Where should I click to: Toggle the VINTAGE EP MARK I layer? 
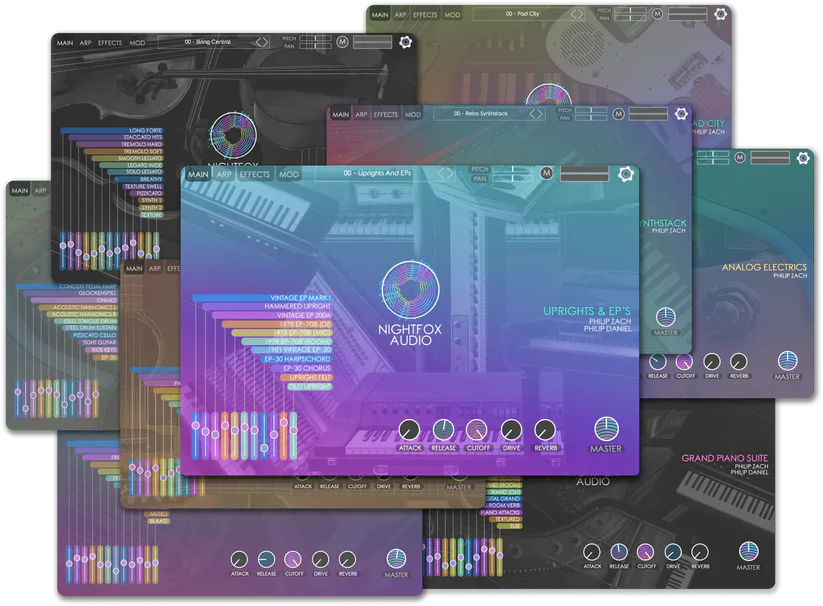[262, 297]
